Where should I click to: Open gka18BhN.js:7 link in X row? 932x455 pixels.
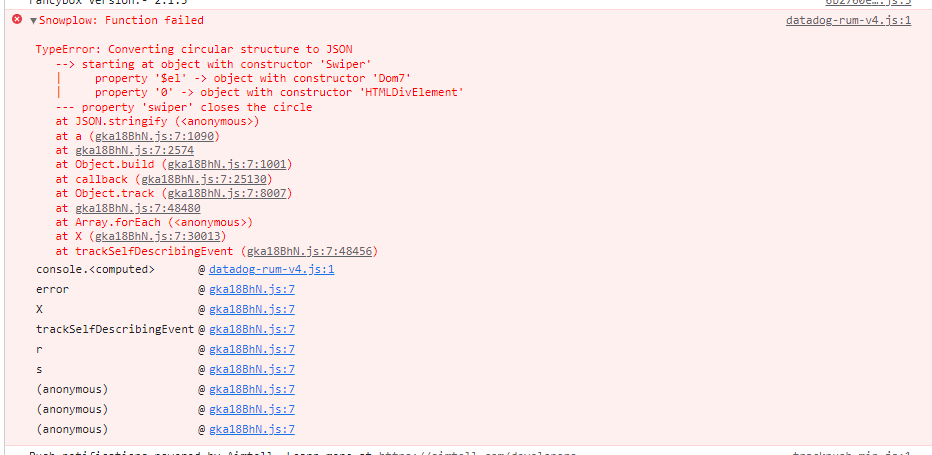click(x=252, y=309)
